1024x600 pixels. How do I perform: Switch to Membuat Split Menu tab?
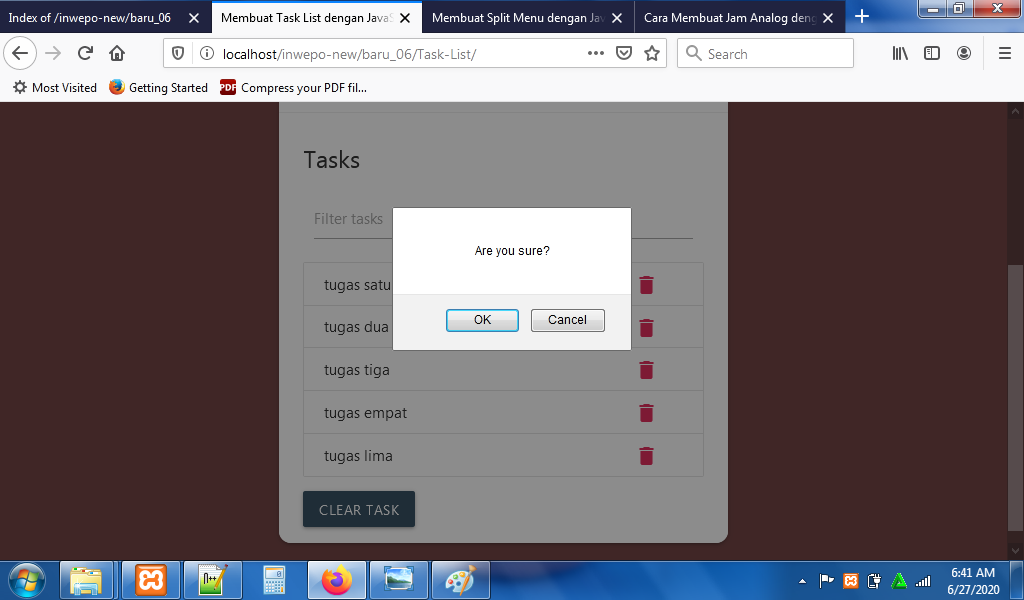tap(519, 18)
